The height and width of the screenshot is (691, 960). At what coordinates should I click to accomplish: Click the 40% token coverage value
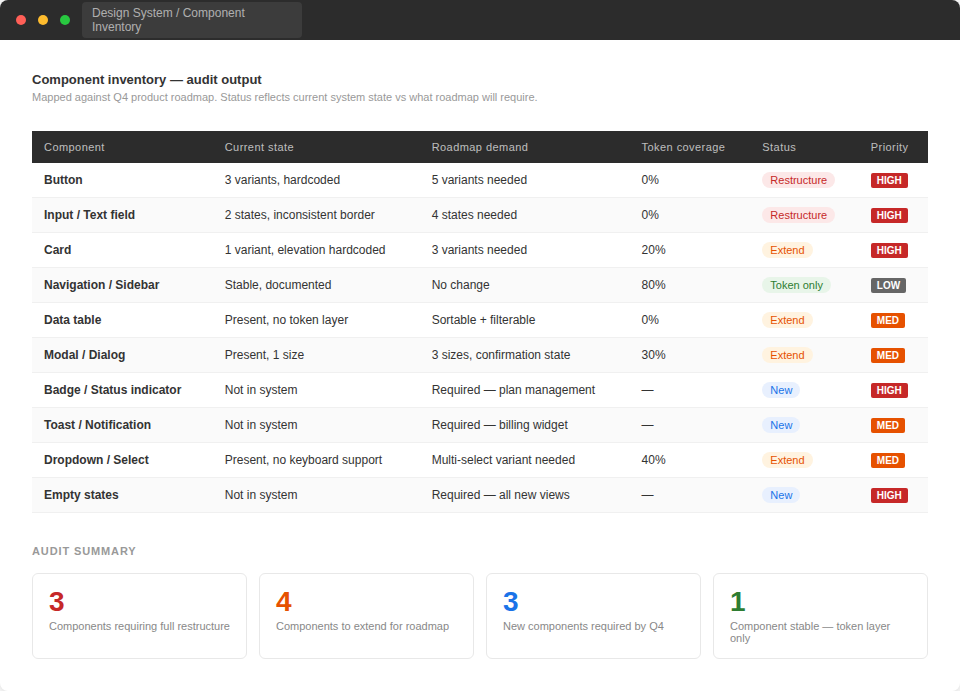653,460
